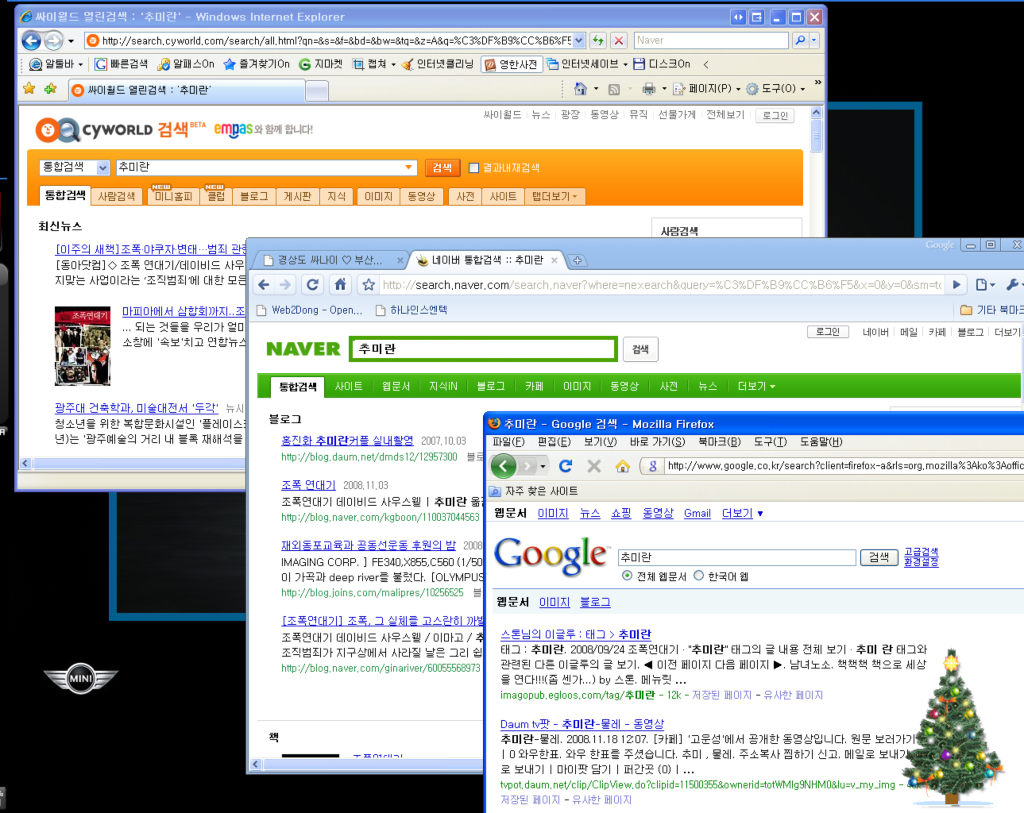
Task: Click IE add to favorites star-plus icon
Action: pyautogui.click(x=51, y=89)
